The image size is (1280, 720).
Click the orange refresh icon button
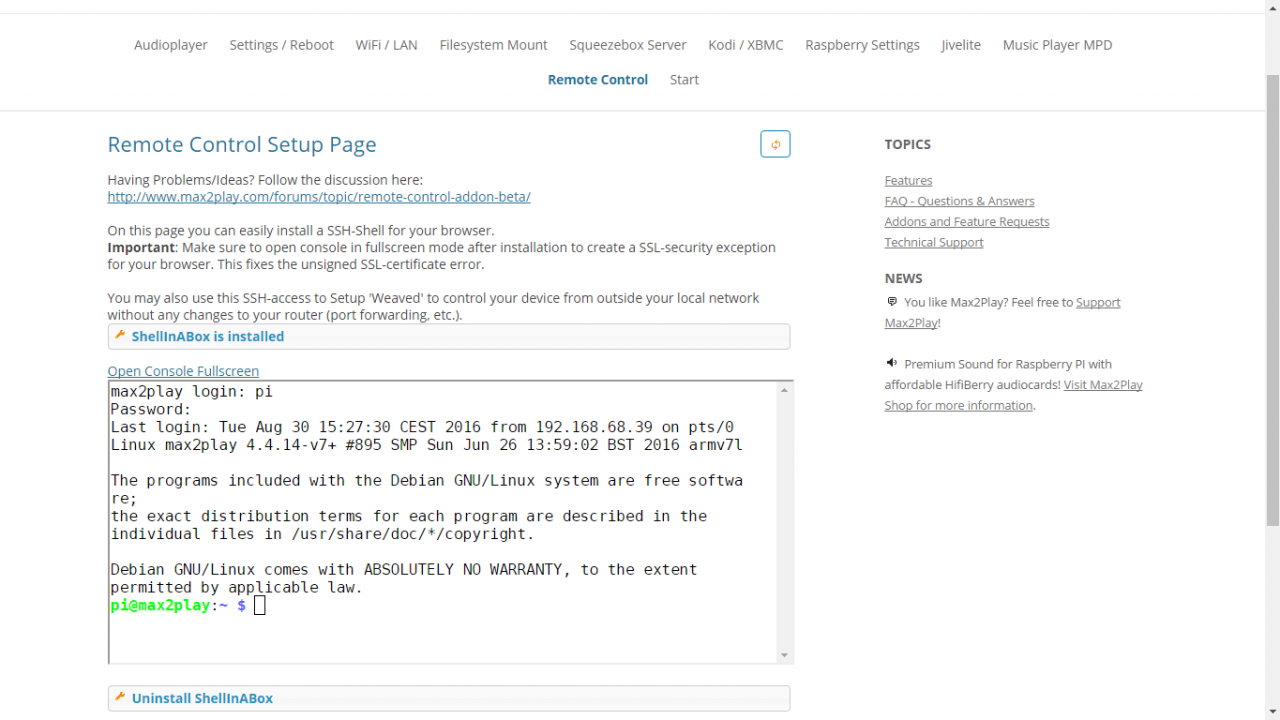tap(775, 144)
